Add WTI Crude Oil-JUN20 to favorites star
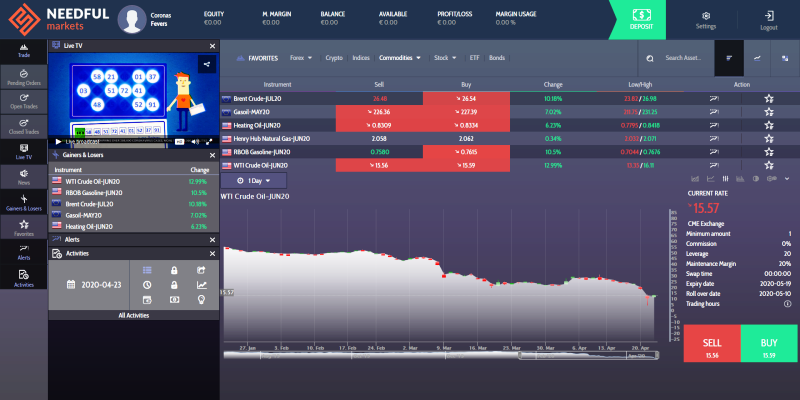Viewport: 800px width, 400px height. tap(769, 165)
